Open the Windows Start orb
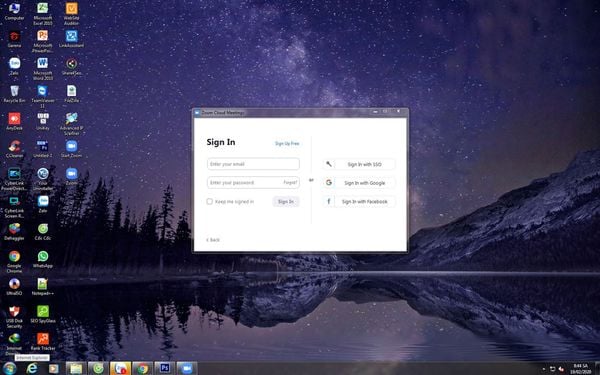 coord(9,368)
